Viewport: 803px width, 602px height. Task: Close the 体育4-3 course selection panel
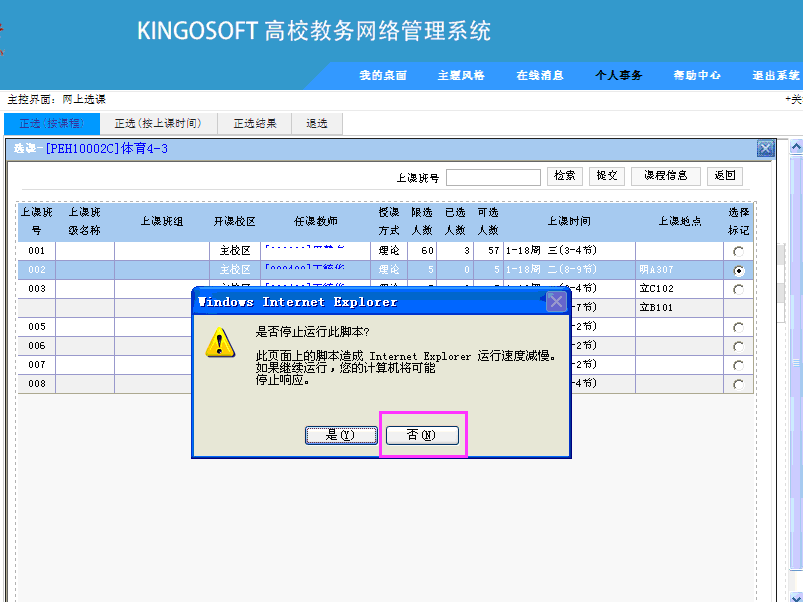(x=765, y=148)
